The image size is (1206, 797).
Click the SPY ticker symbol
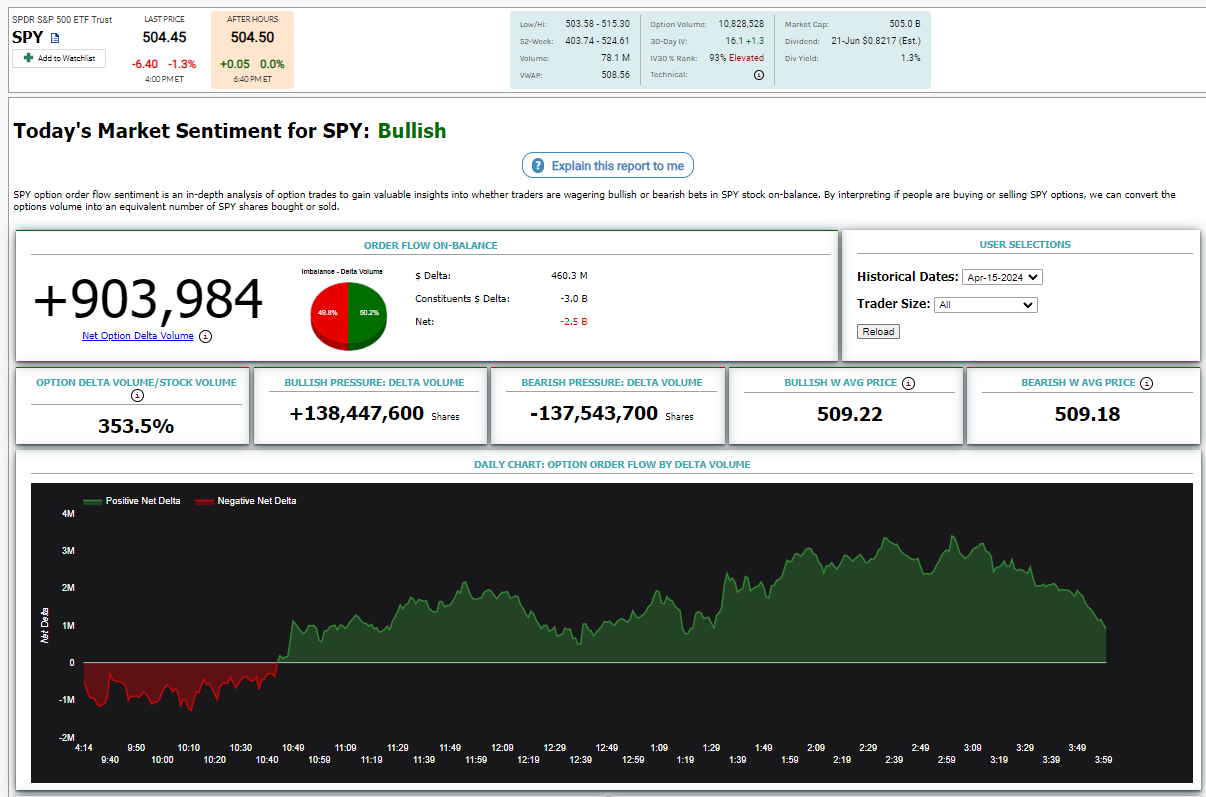pos(28,37)
